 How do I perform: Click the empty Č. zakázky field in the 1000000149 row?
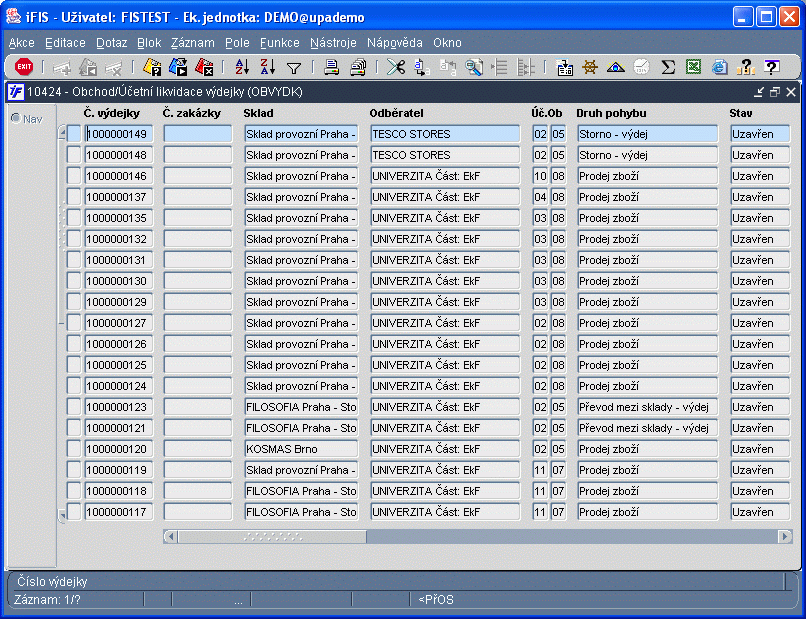point(198,134)
